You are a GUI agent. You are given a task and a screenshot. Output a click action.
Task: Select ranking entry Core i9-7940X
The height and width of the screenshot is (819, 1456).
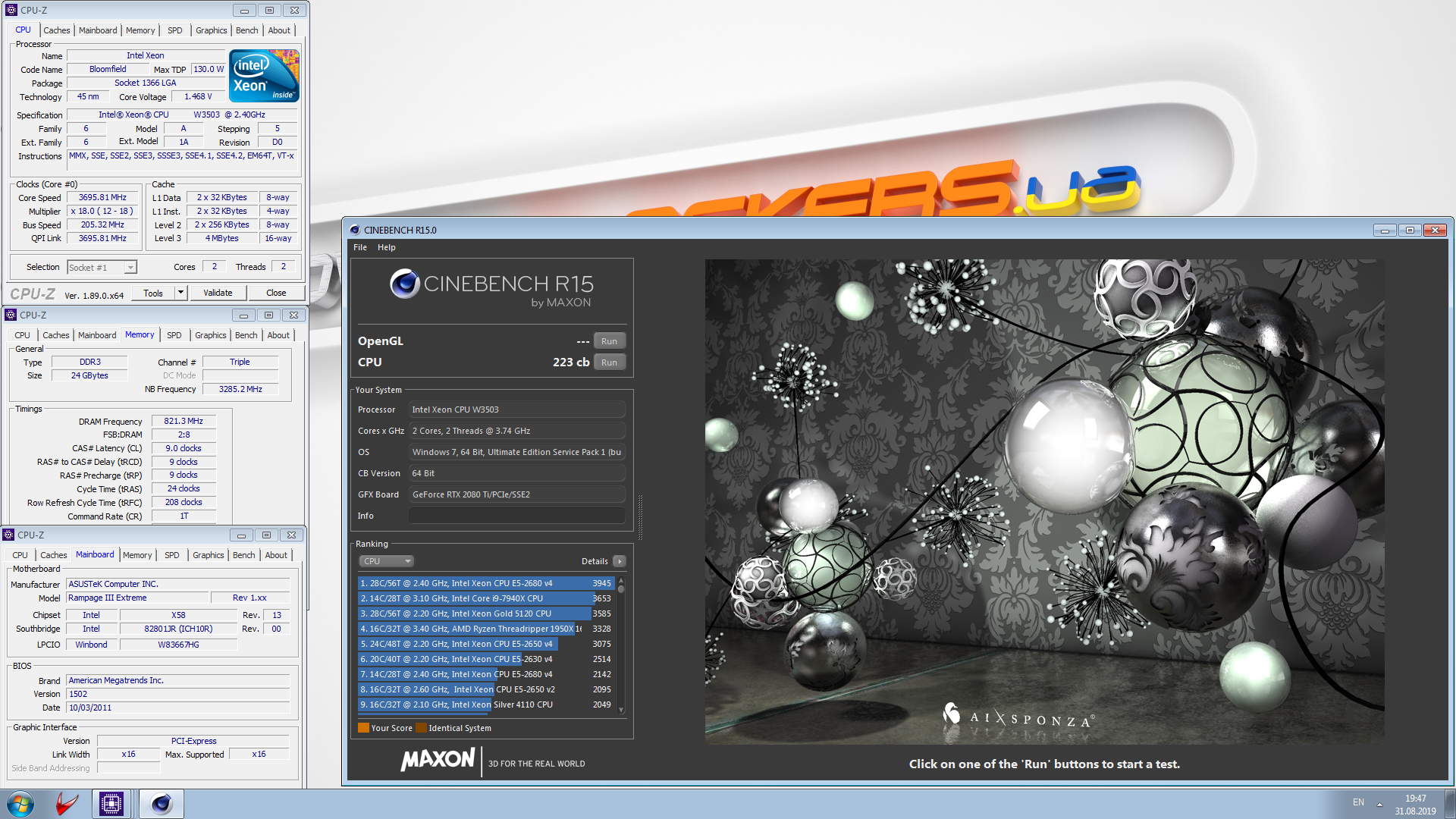[x=485, y=598]
